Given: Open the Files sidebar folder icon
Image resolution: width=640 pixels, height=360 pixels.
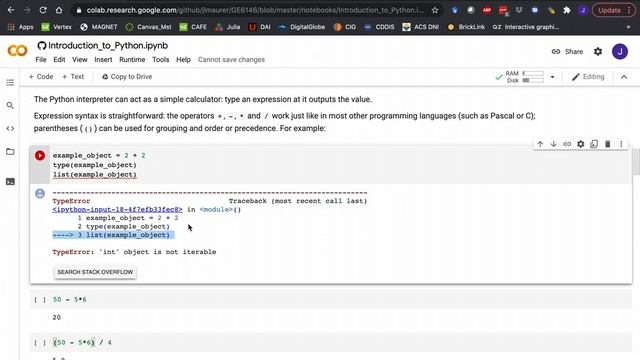Looking at the screenshot, I should (10, 151).
